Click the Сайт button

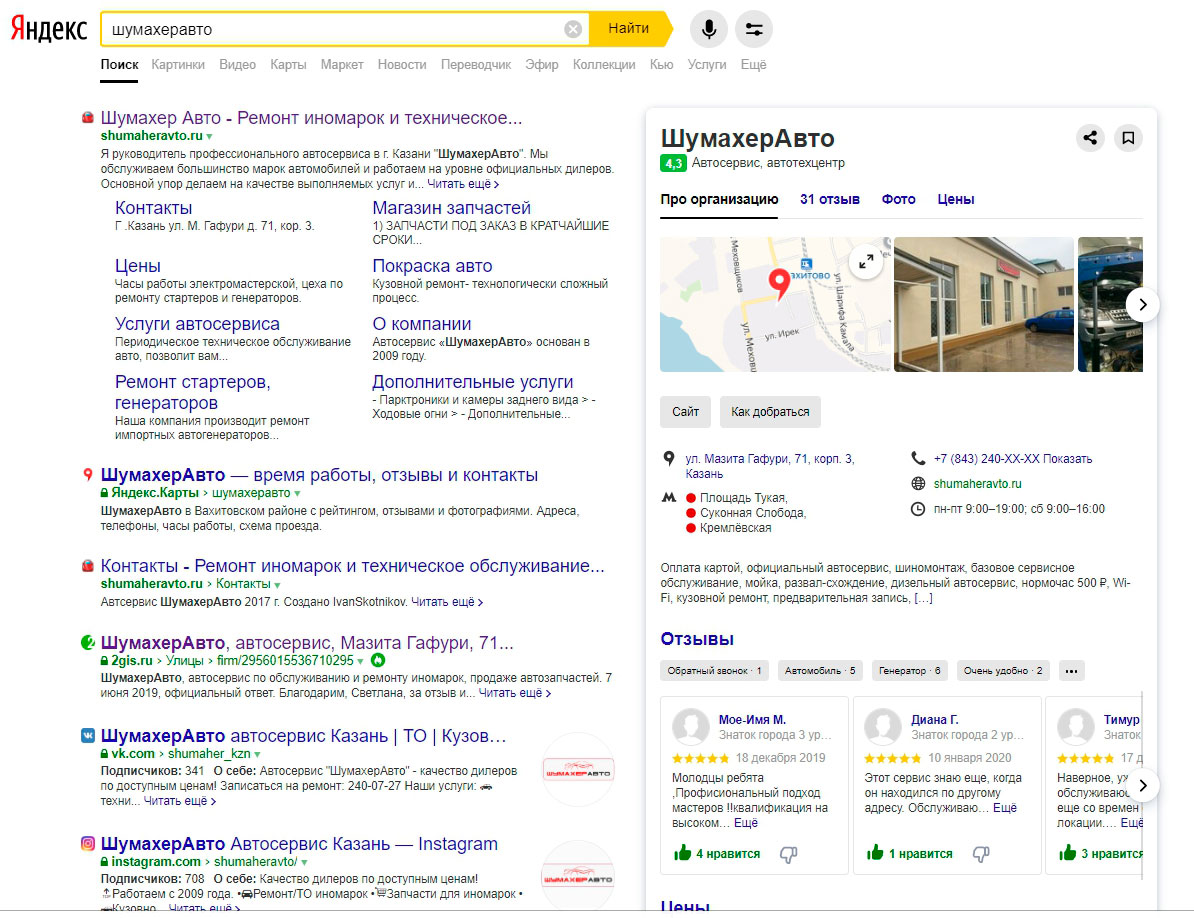click(x=685, y=412)
